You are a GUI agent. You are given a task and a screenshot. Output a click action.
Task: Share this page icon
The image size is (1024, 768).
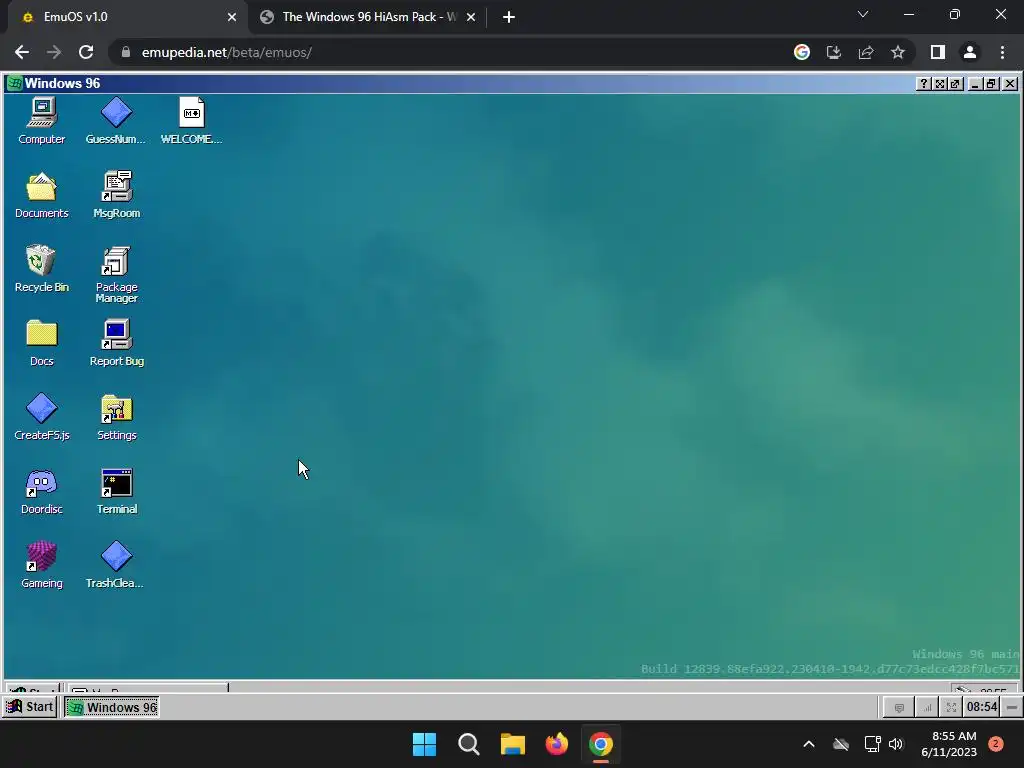coord(866,52)
